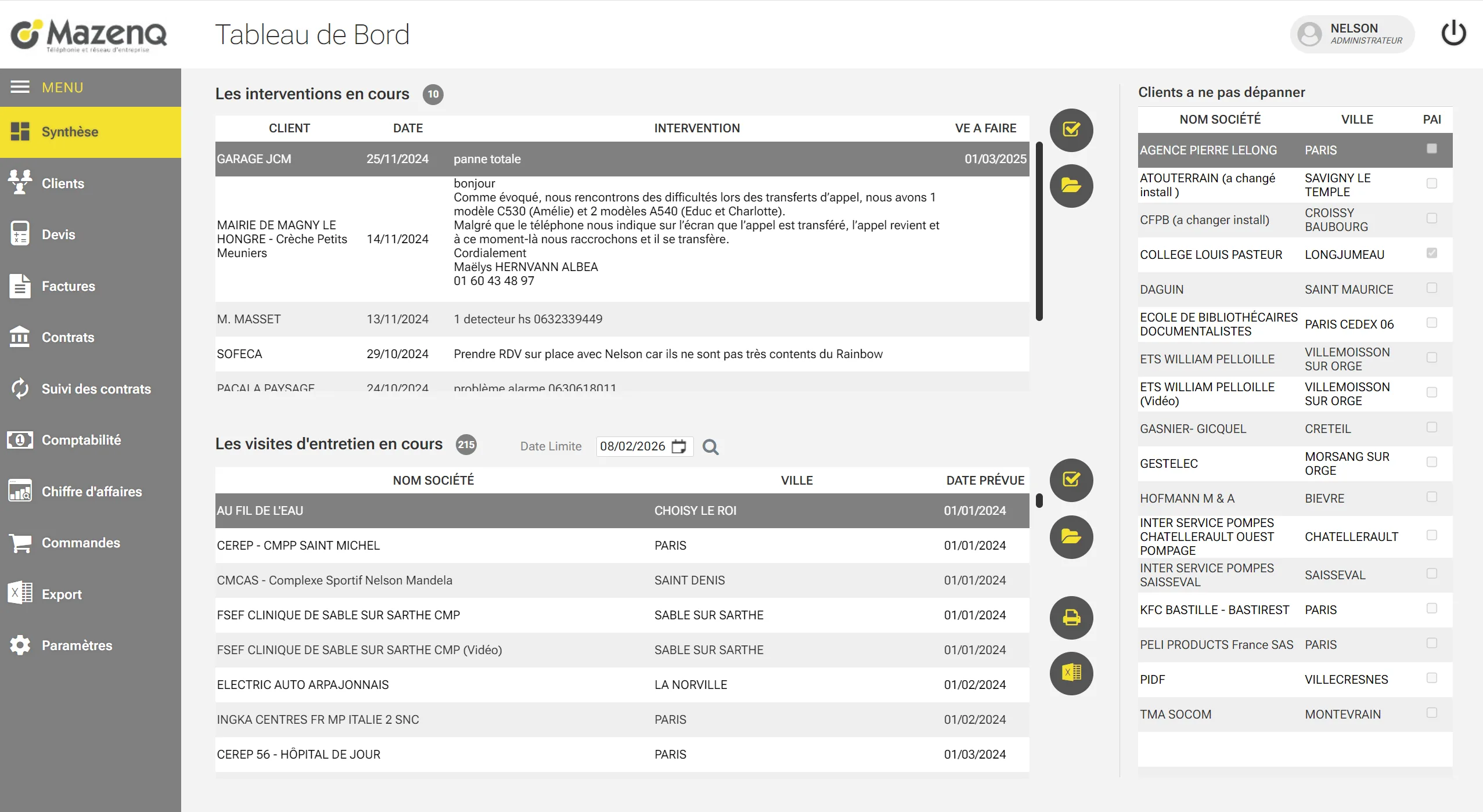The height and width of the screenshot is (812, 1483).
Task: Open Devis in sidebar
Action: pos(91,234)
